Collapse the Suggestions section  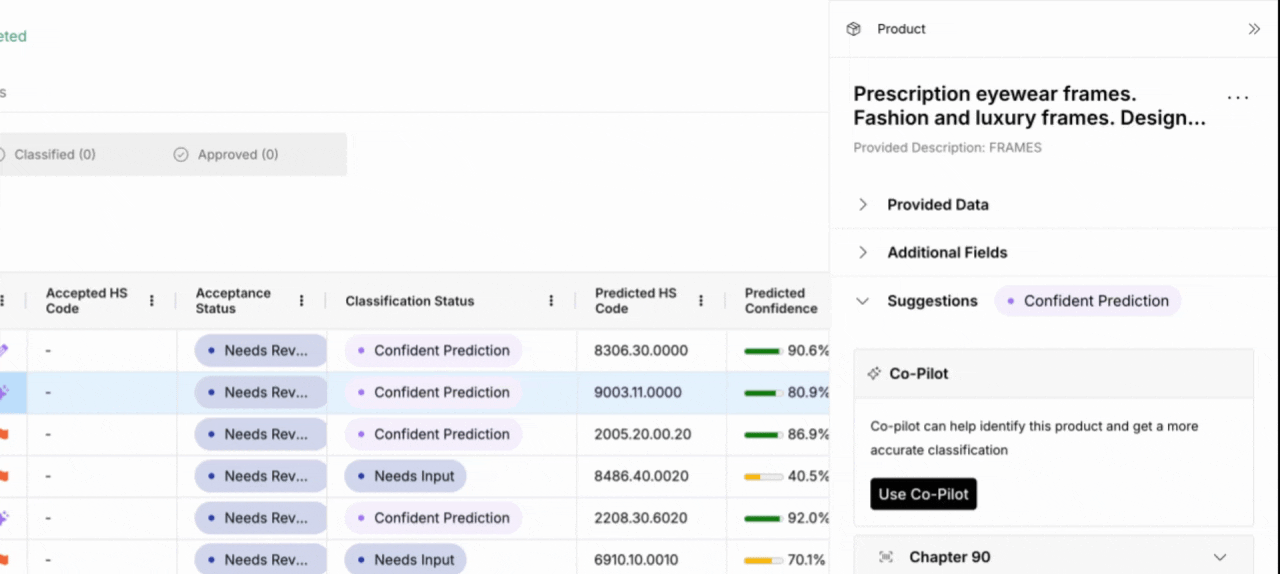point(863,301)
